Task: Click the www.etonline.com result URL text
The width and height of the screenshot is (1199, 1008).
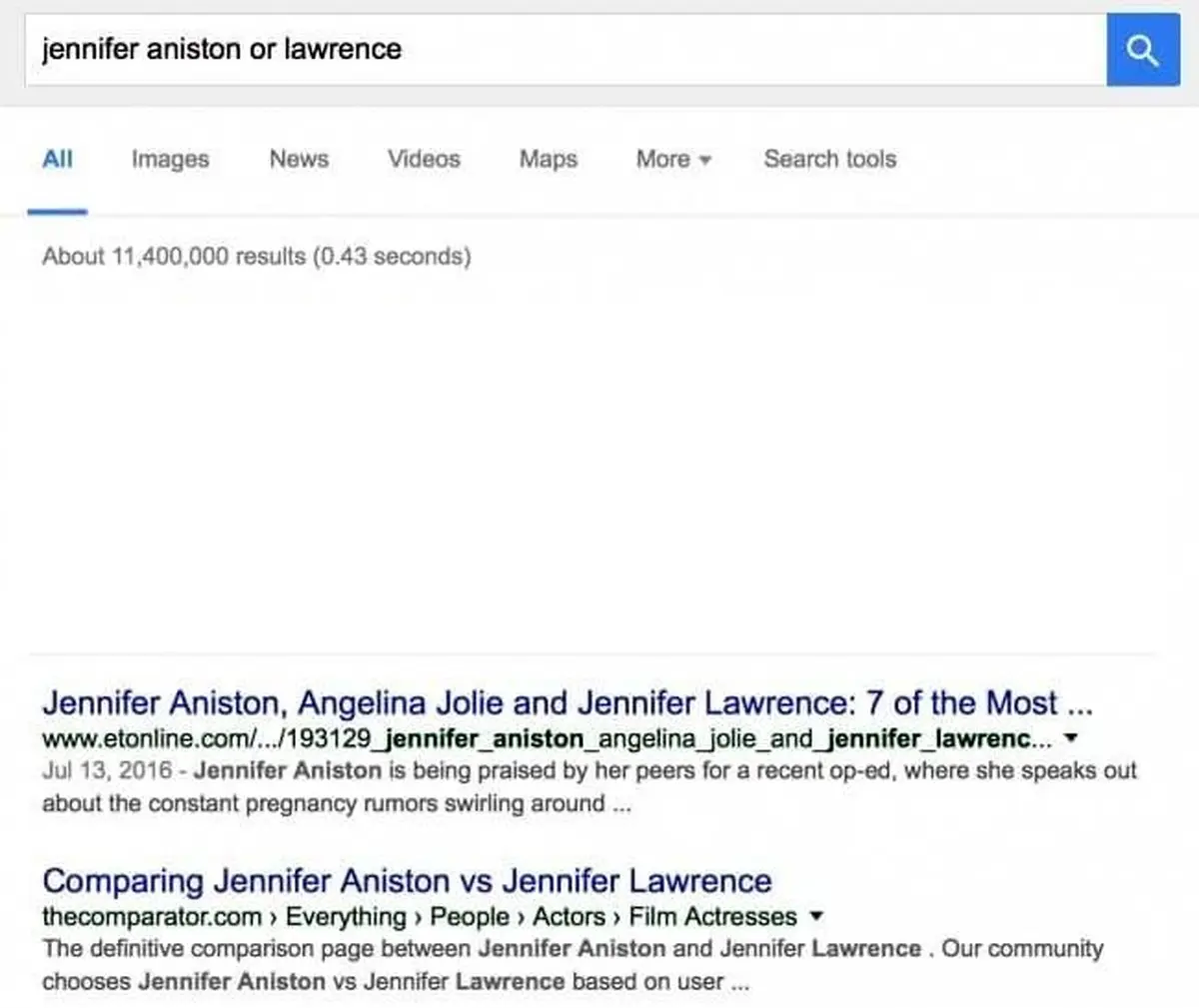Action: coord(546,739)
